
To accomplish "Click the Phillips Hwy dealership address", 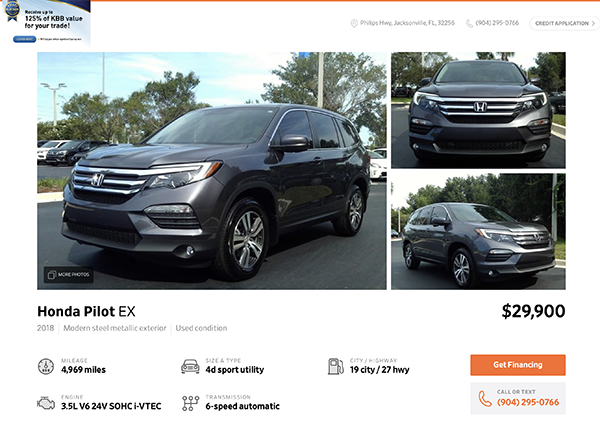I will [x=407, y=23].
